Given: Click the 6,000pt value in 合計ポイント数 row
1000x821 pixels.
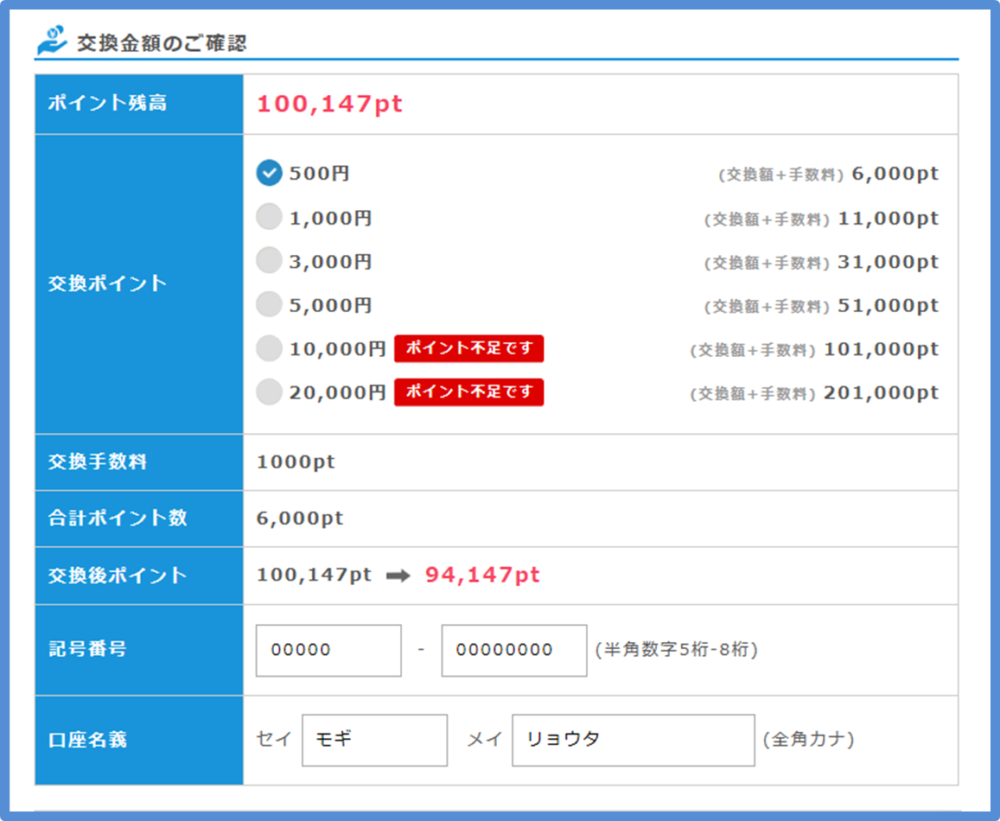Looking at the screenshot, I should (300, 518).
